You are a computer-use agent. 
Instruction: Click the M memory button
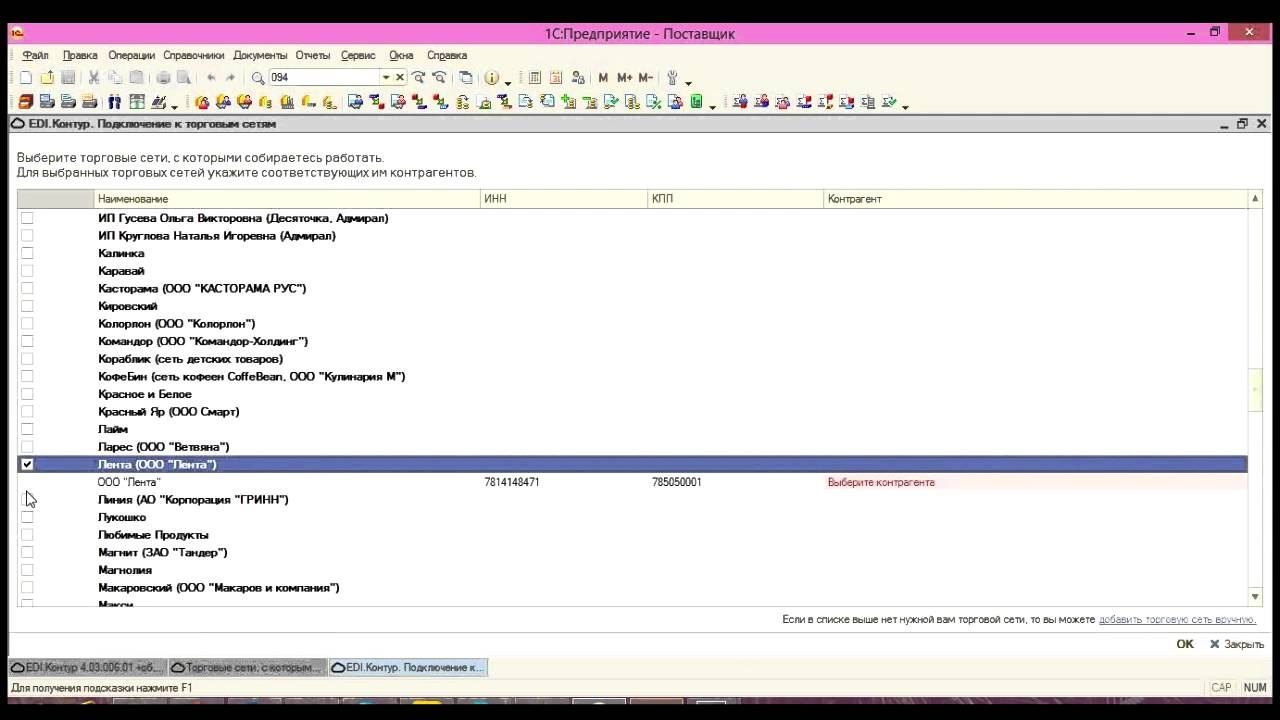click(x=603, y=78)
